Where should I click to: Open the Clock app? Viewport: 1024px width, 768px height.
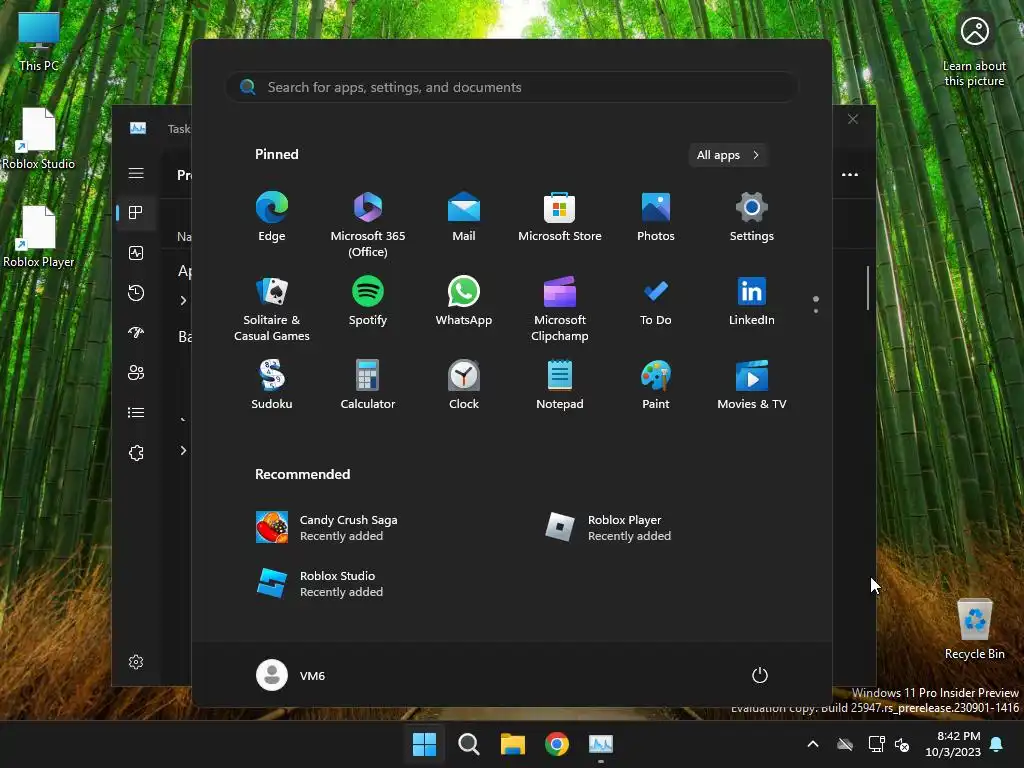(464, 385)
